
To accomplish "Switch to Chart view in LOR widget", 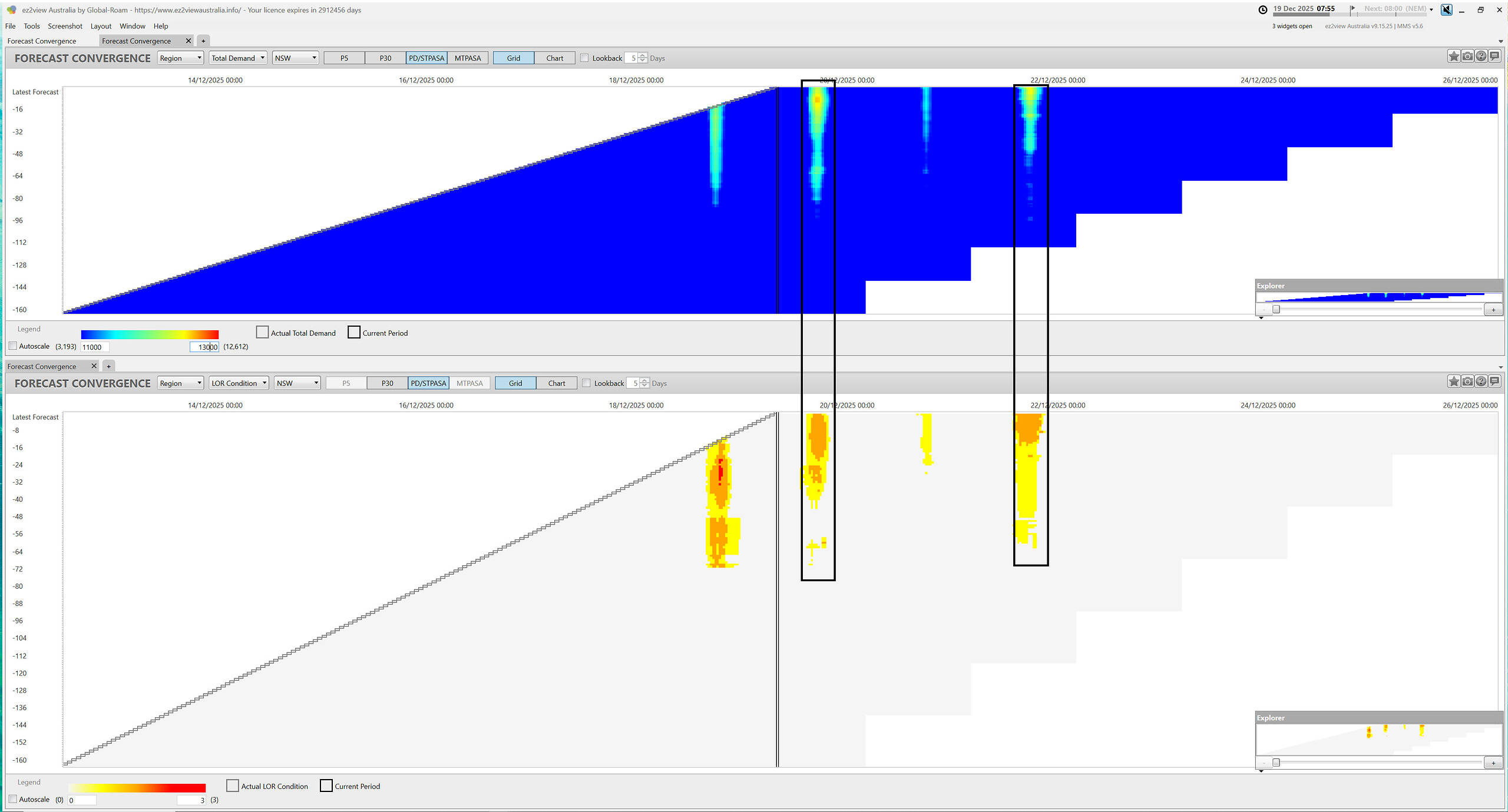I will tap(556, 383).
